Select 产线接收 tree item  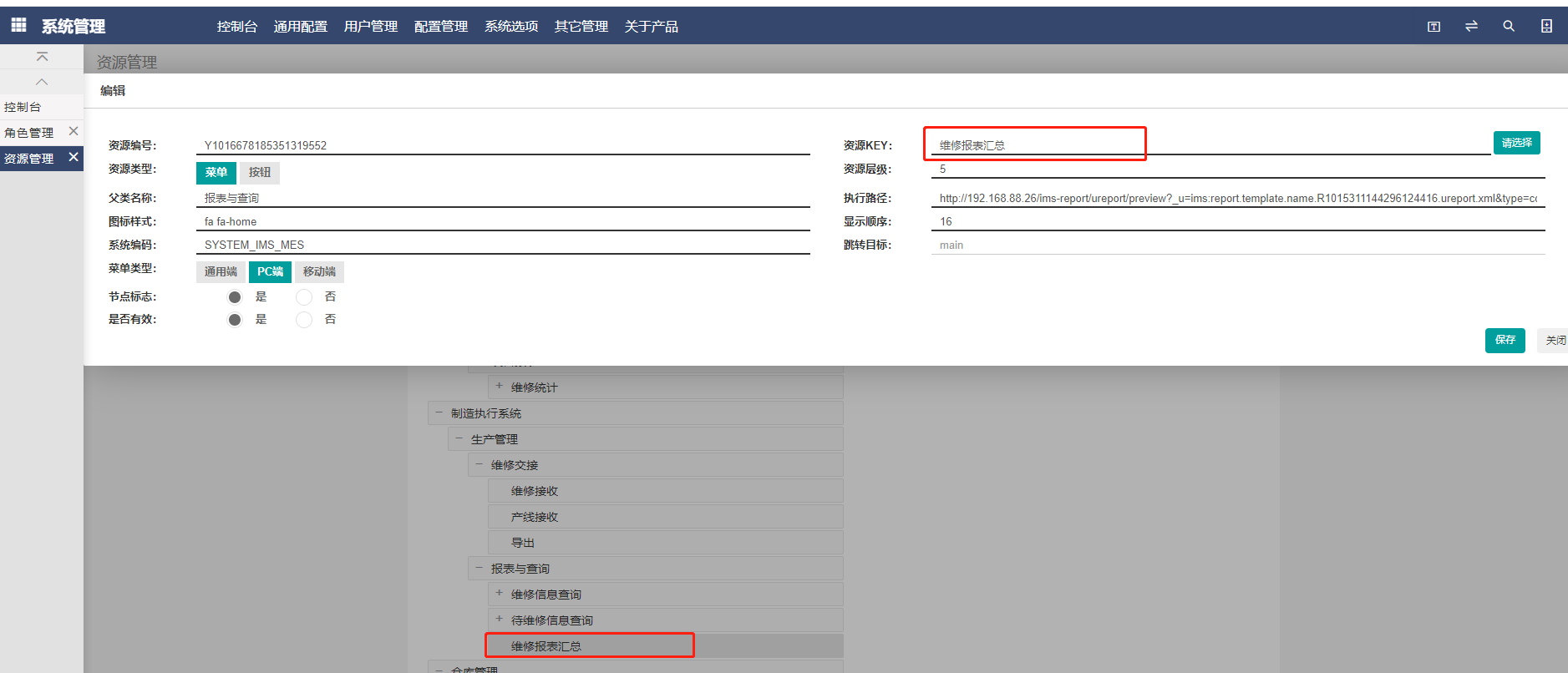(x=666, y=517)
